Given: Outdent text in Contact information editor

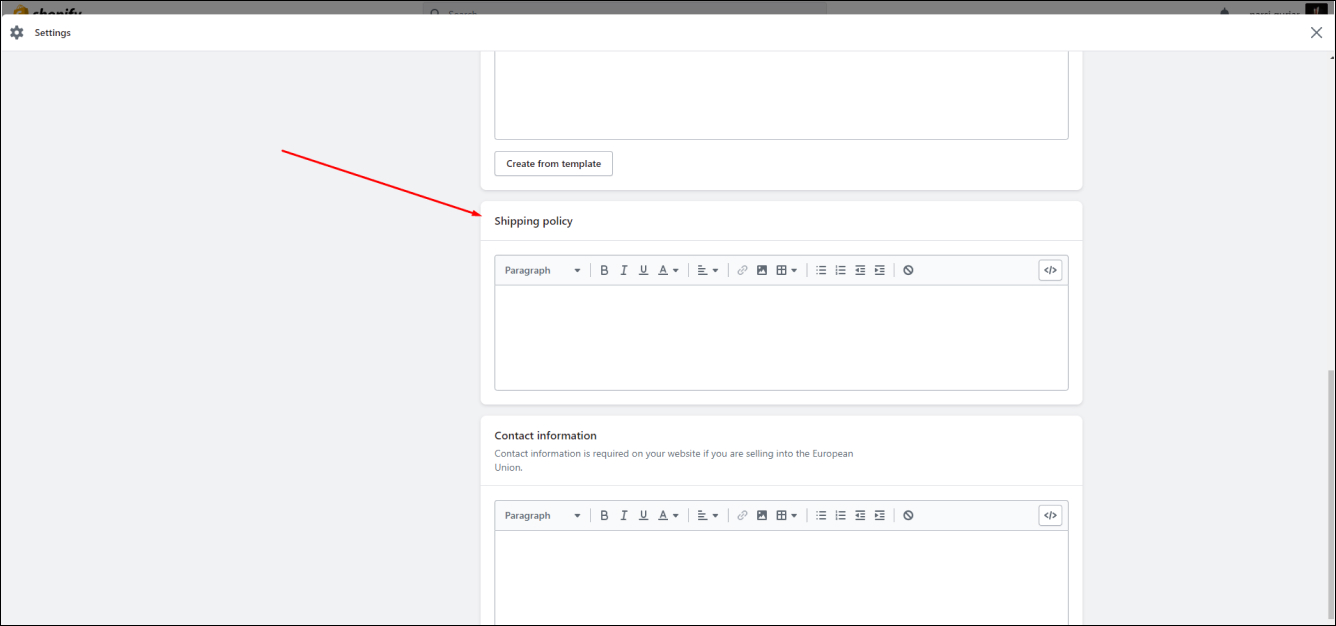Looking at the screenshot, I should point(860,515).
